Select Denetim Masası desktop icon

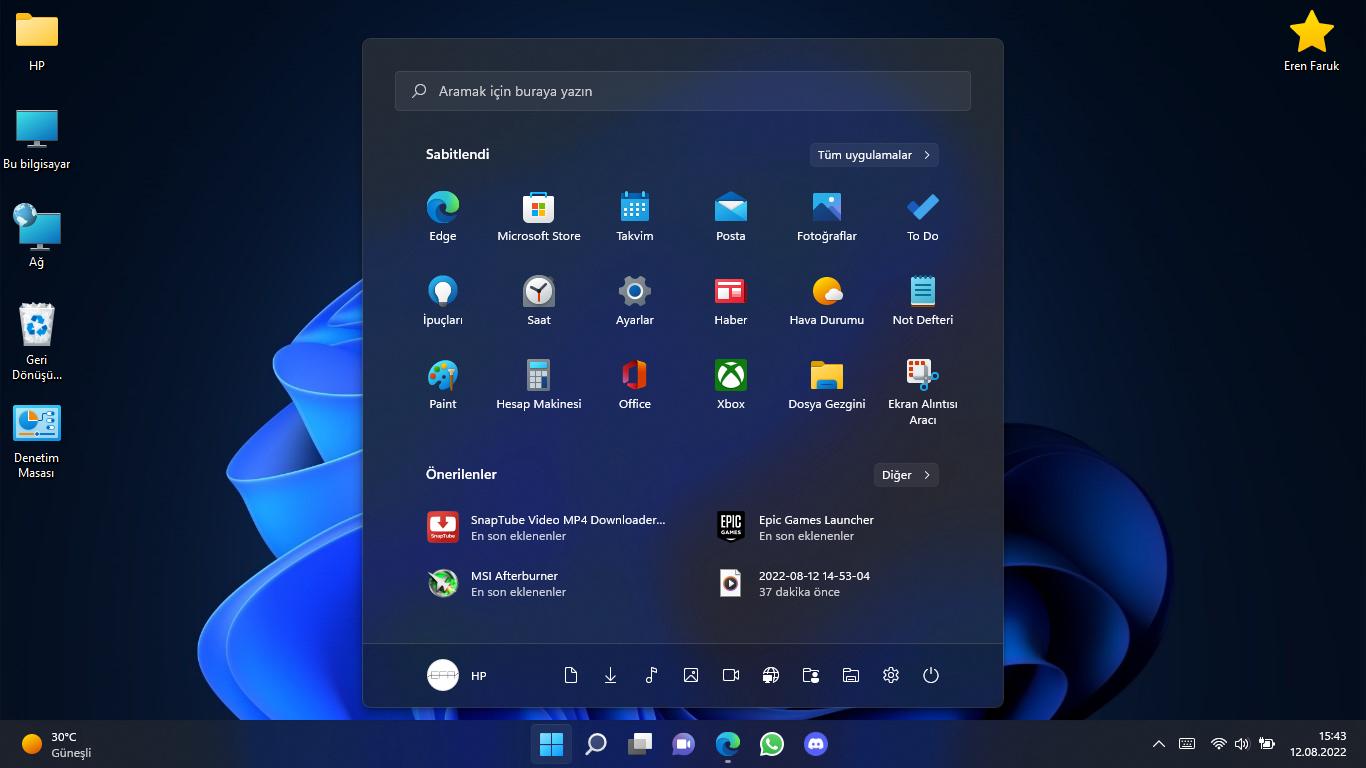(37, 441)
